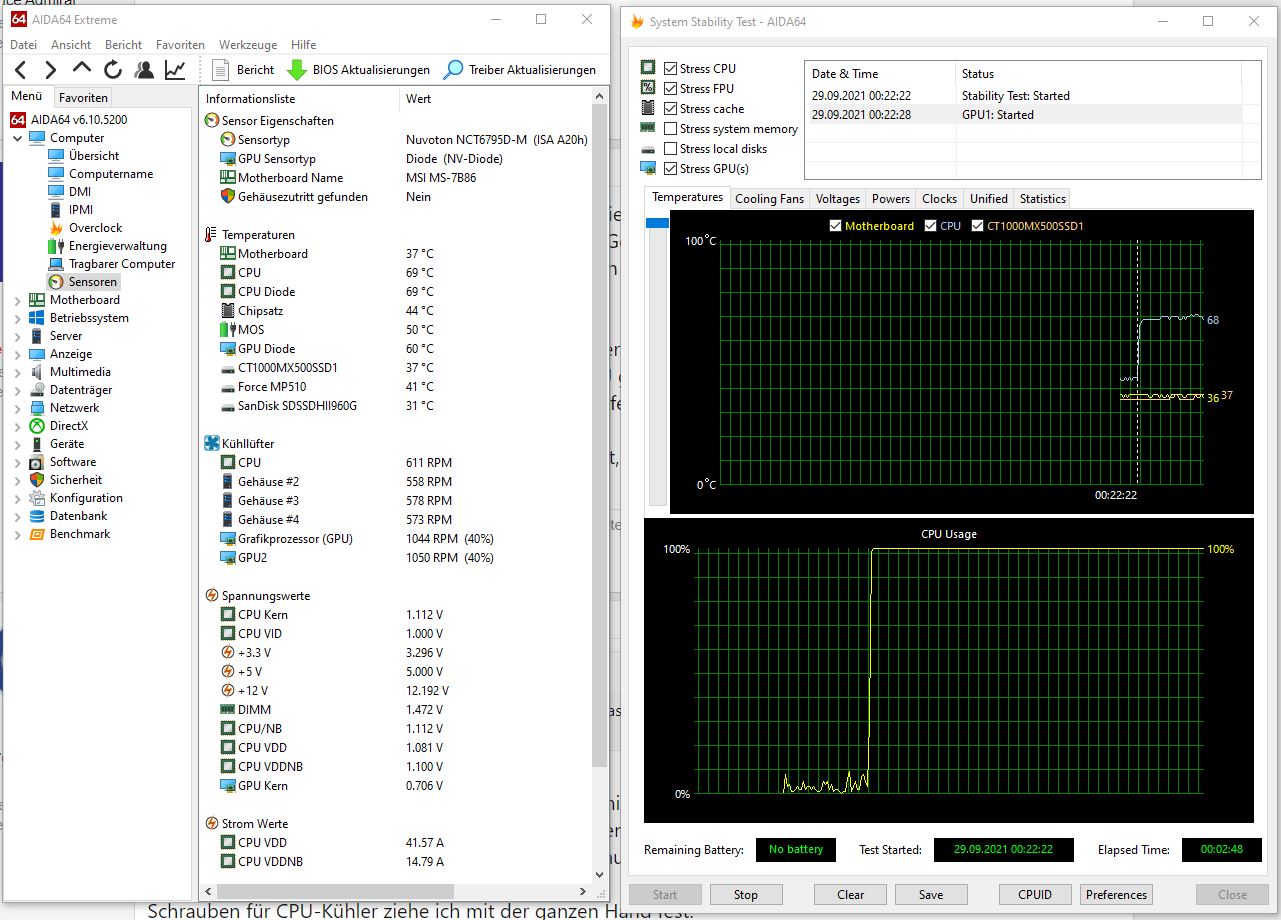Enable the Stress local disks checkbox
The width and height of the screenshot is (1281, 920).
coord(670,149)
